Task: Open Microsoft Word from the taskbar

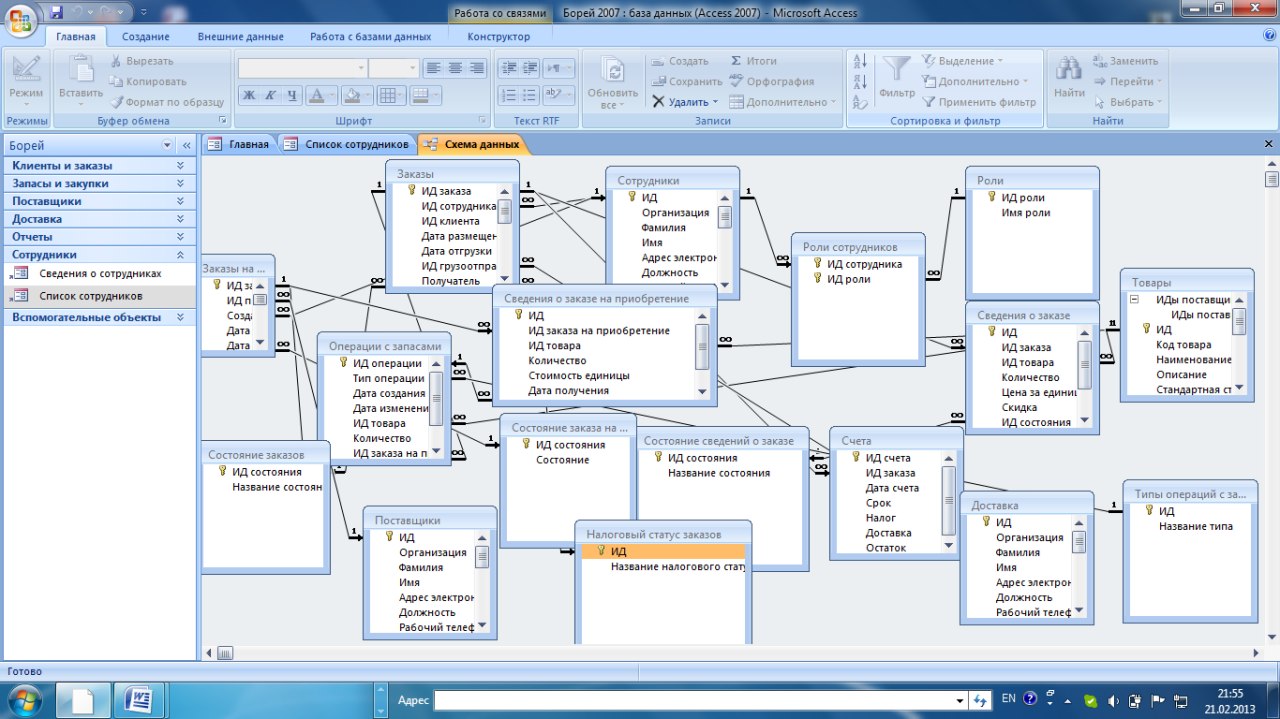Action: pos(137,699)
